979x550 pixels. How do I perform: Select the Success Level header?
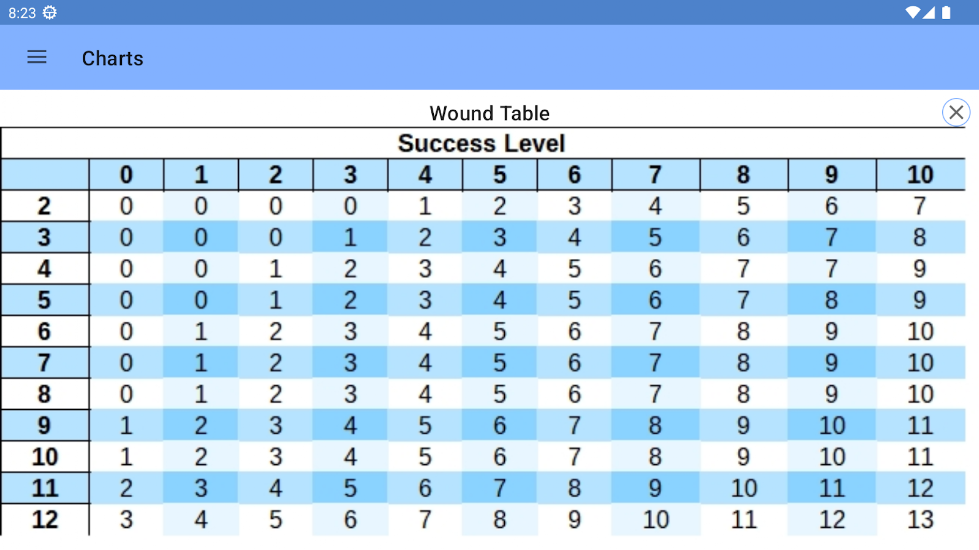481,144
